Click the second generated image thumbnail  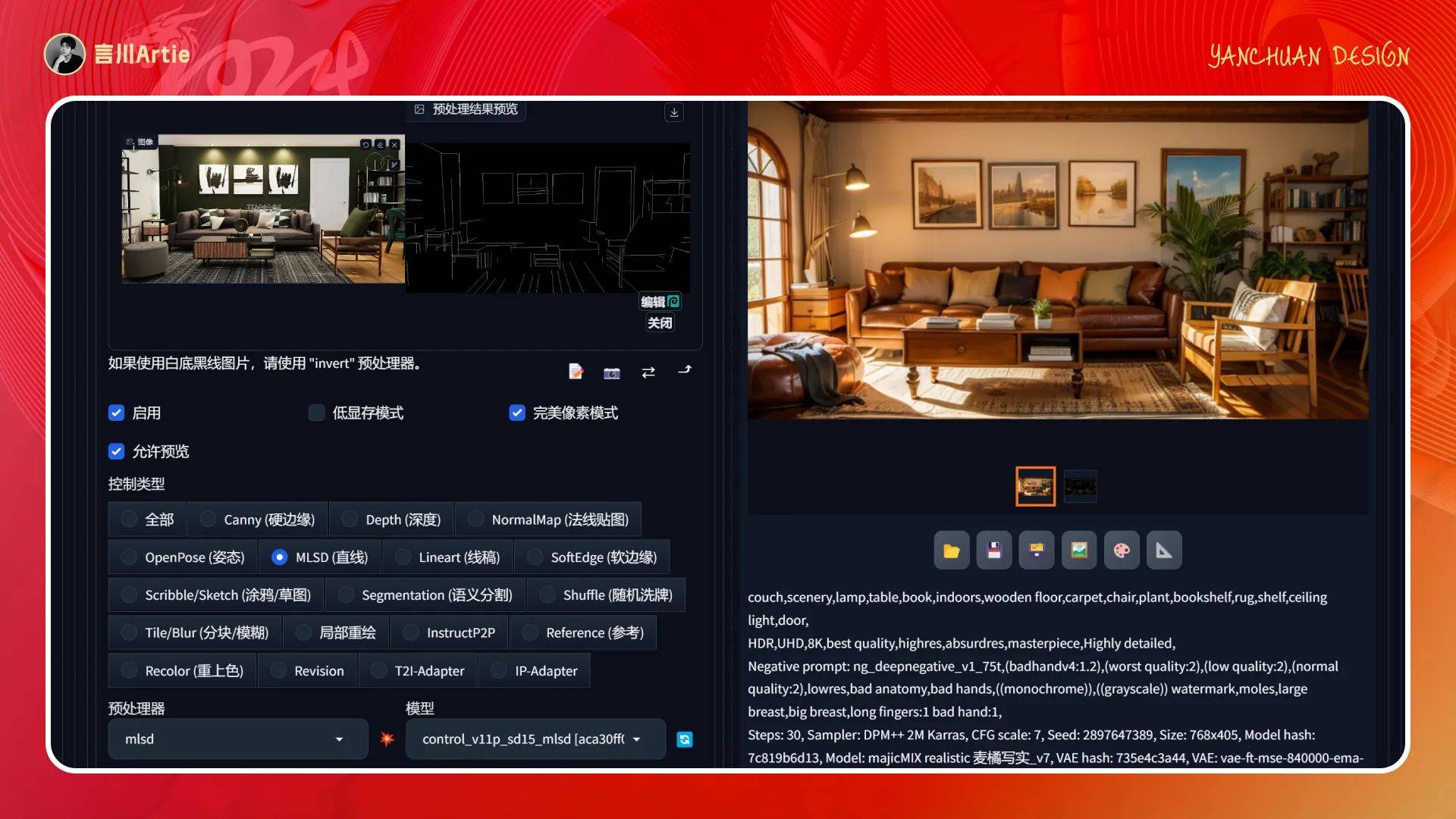pos(1080,486)
